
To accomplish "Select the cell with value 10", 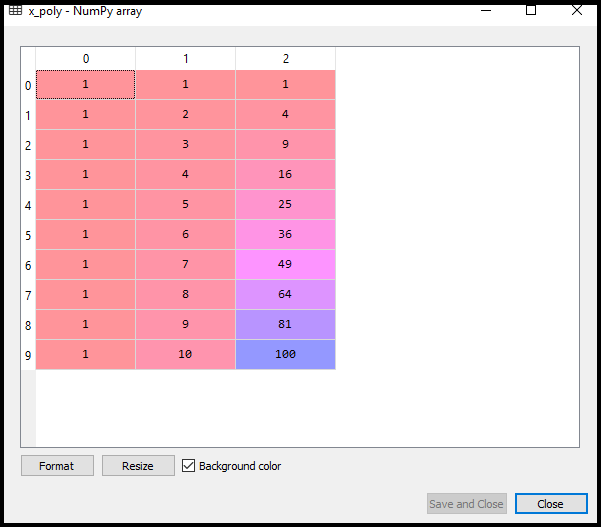I will (x=185, y=355).
